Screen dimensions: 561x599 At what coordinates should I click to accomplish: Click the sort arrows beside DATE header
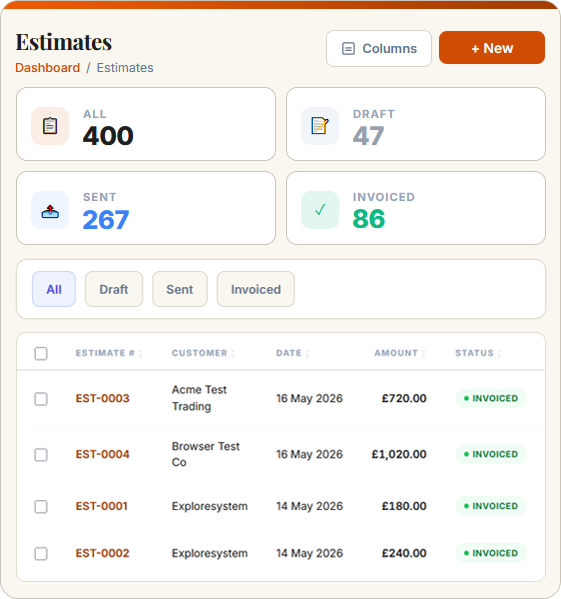307,353
